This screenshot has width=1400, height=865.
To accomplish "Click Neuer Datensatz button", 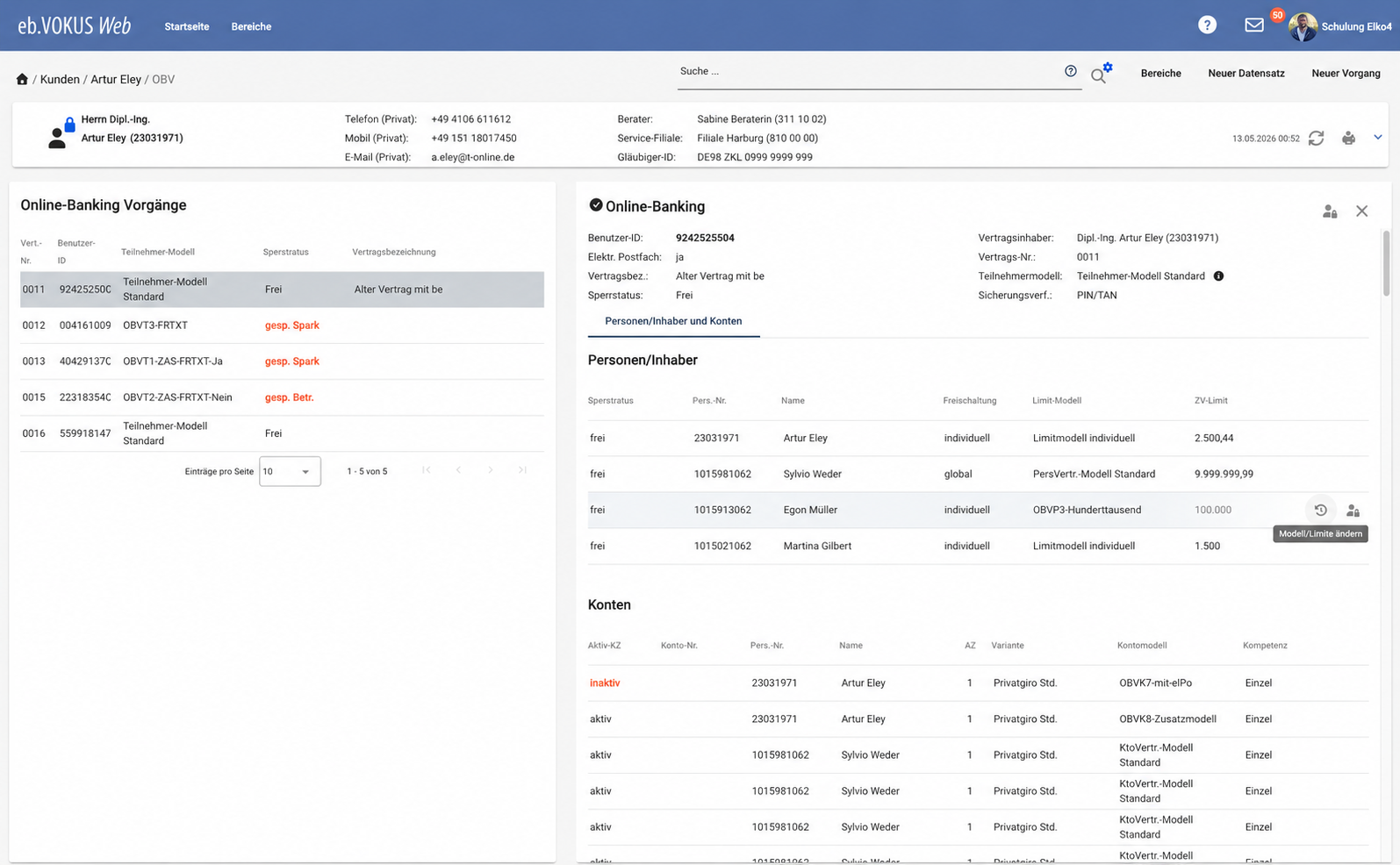I will point(1246,74).
